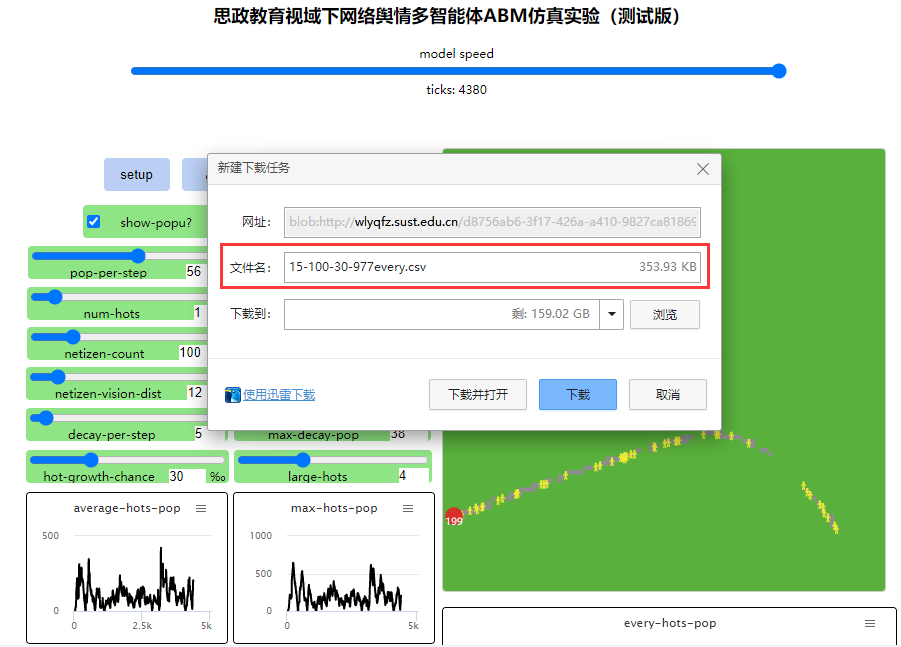Open the average-hots-pop plot menu icon
The width and height of the screenshot is (901, 647).
pyautogui.click(x=201, y=509)
